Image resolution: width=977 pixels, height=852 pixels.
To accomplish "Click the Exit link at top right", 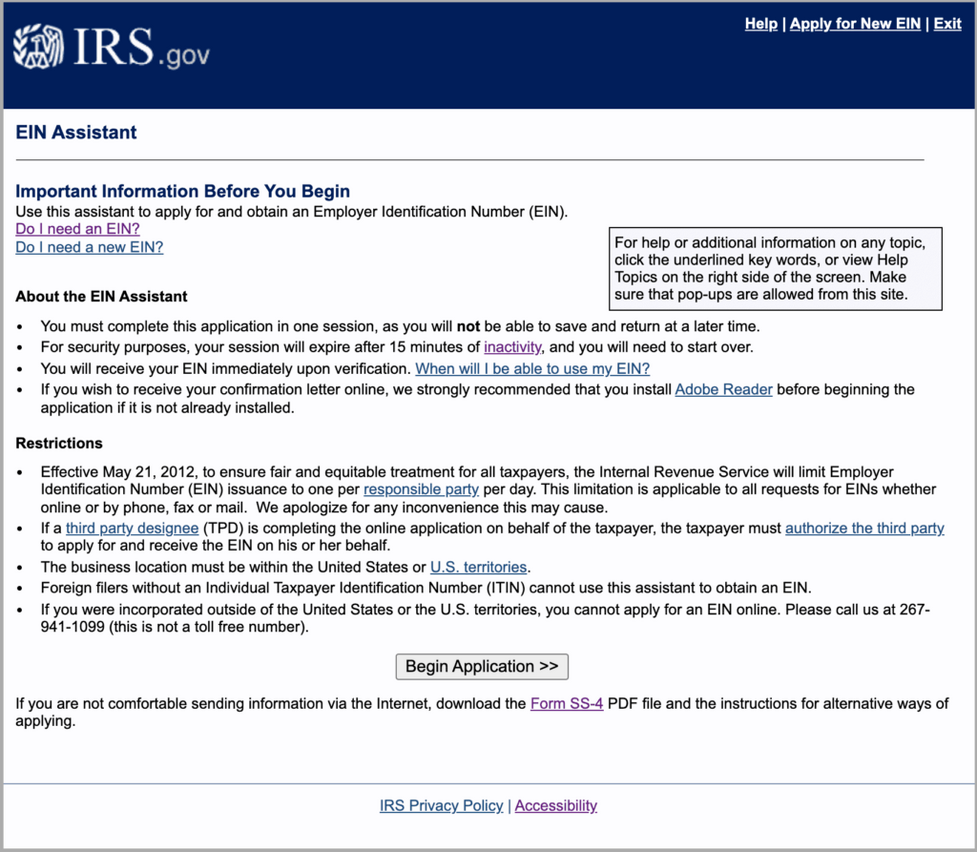I will (x=947, y=24).
